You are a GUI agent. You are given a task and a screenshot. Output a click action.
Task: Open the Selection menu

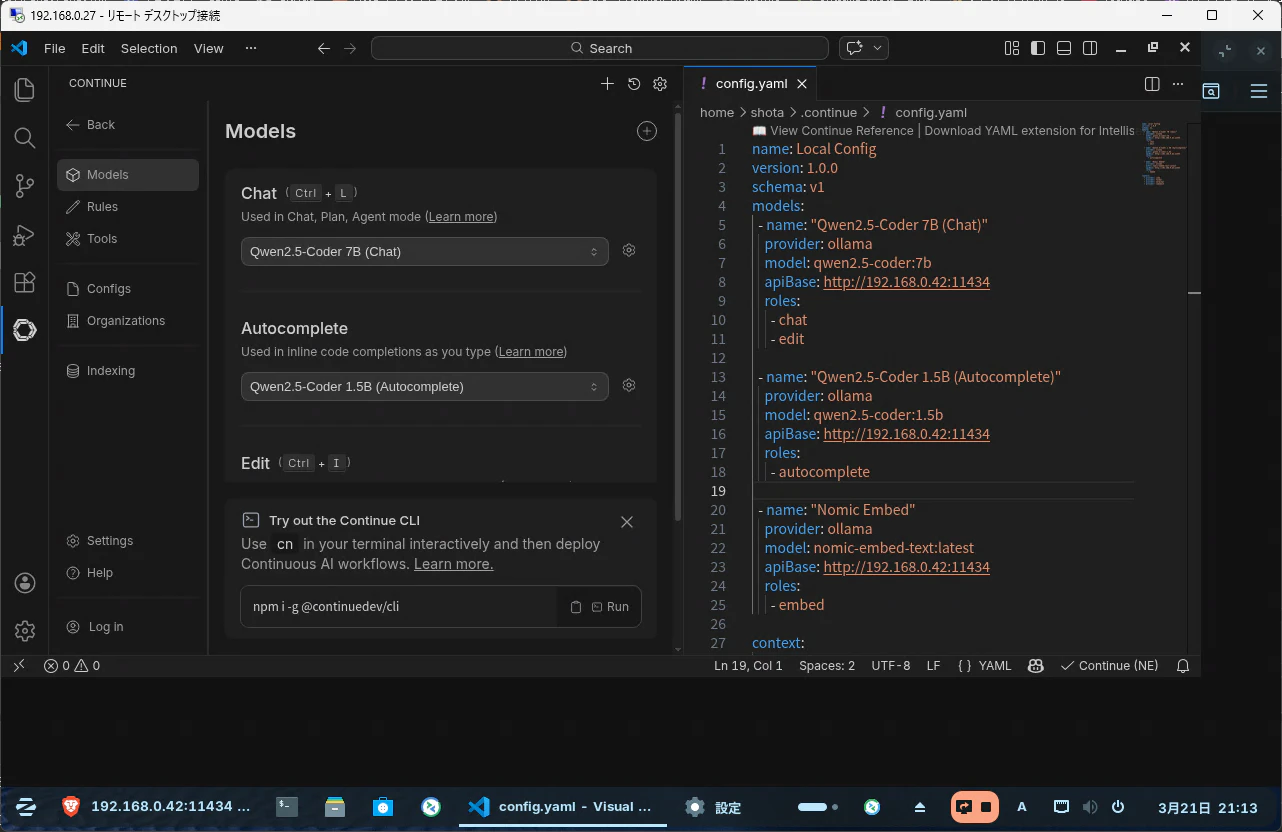149,48
